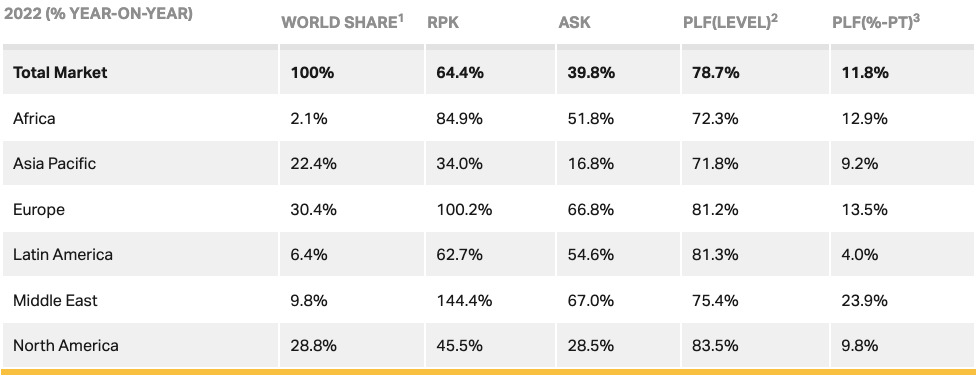The image size is (977, 379).
Task: Click Middle East RPK value 144.4%
Action: [x=464, y=300]
